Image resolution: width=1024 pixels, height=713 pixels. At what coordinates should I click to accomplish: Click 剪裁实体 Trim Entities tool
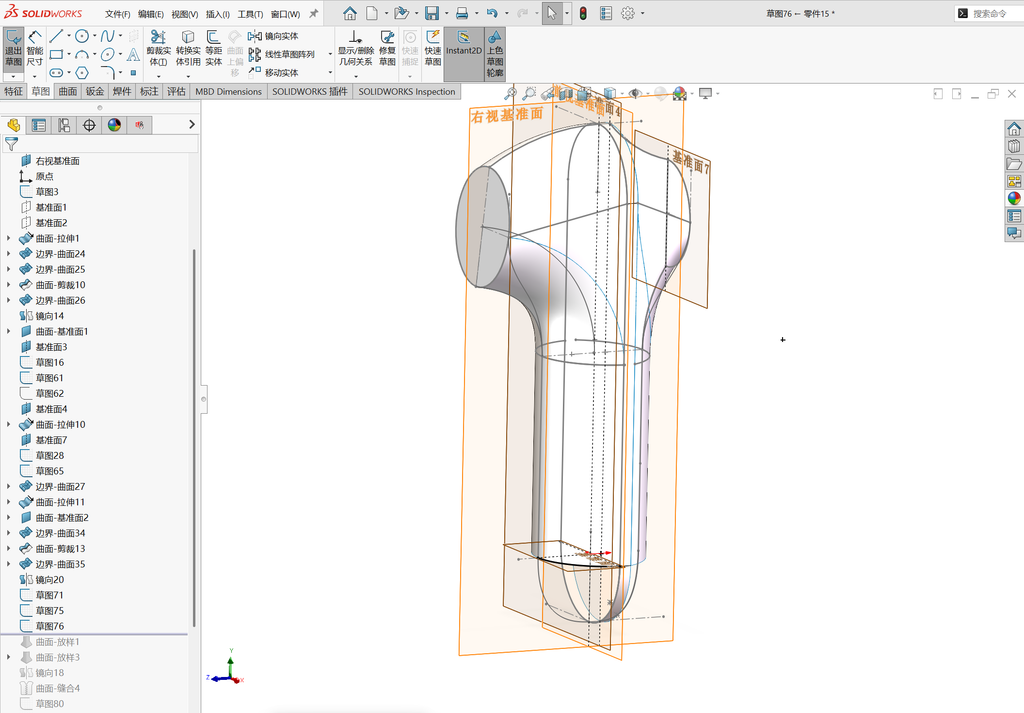pyautogui.click(x=158, y=48)
